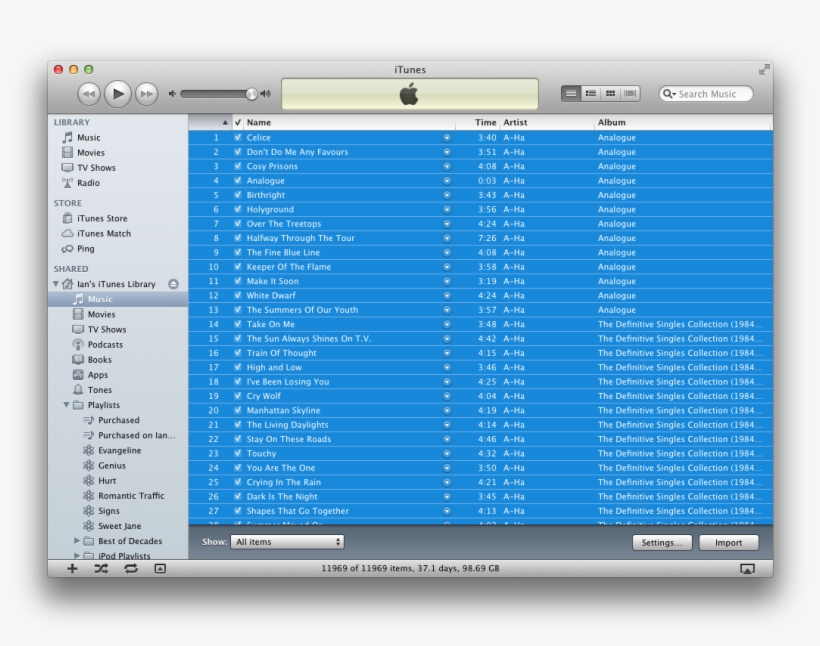This screenshot has width=820, height=646.
Task: Click the Import button
Action: [x=729, y=541]
